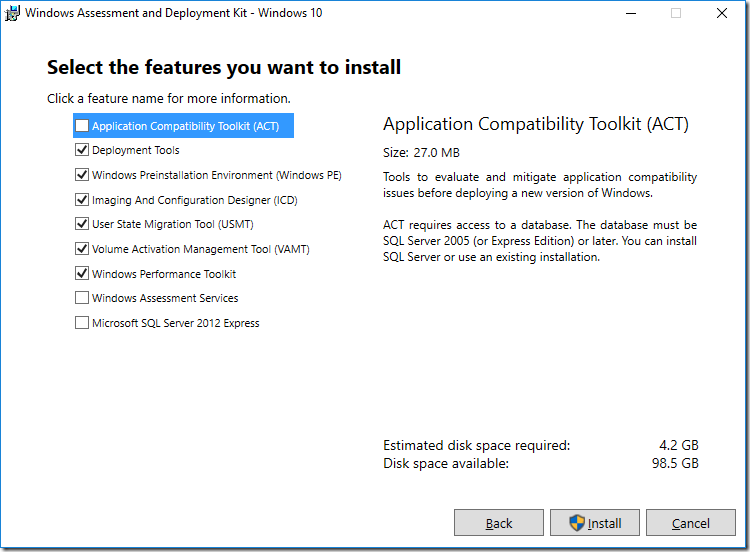This screenshot has width=750, height=552.
Task: Select User State Migration Tool (USMT) label
Action: [173, 224]
